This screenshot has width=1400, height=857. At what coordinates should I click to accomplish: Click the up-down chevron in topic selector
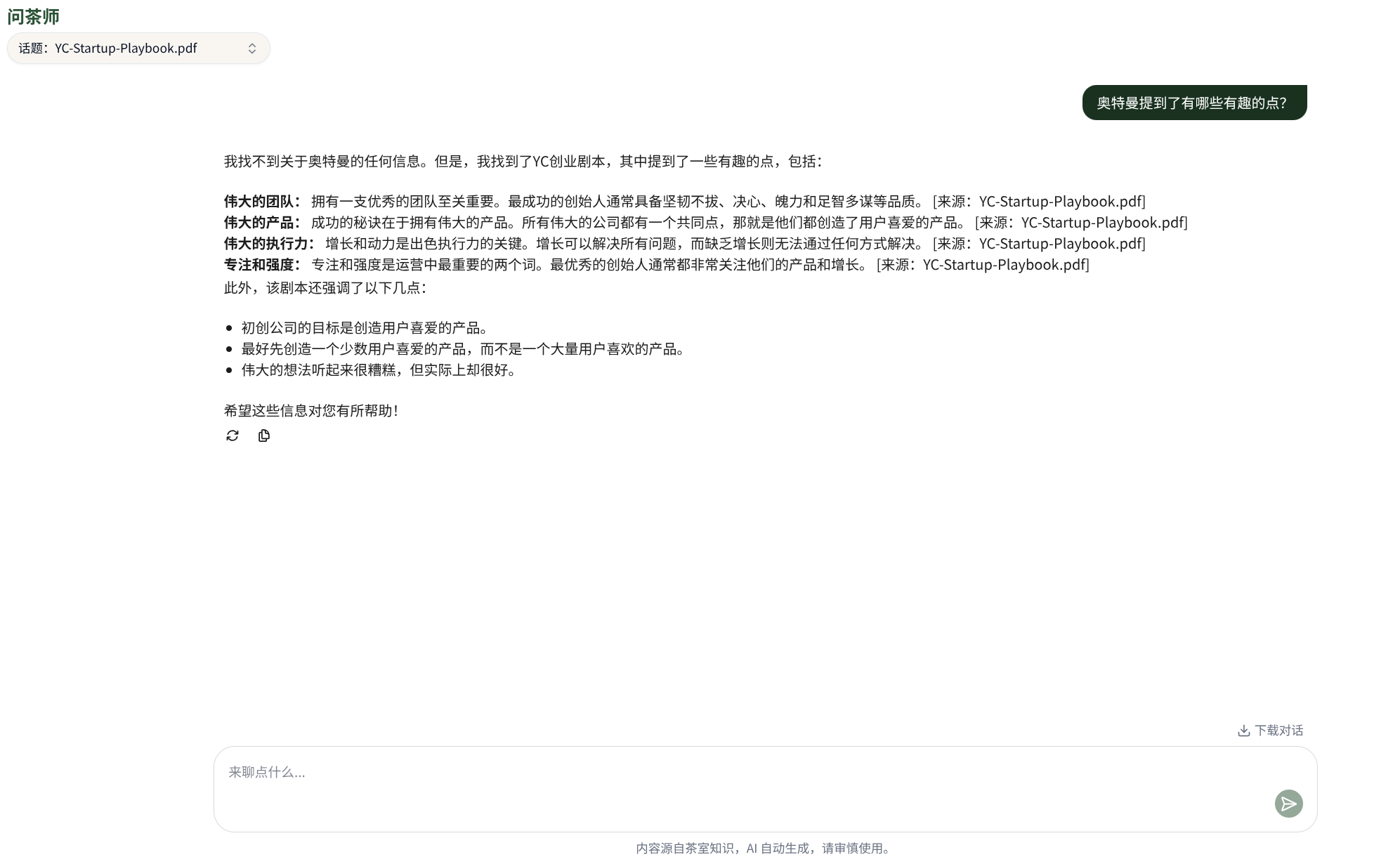point(252,48)
